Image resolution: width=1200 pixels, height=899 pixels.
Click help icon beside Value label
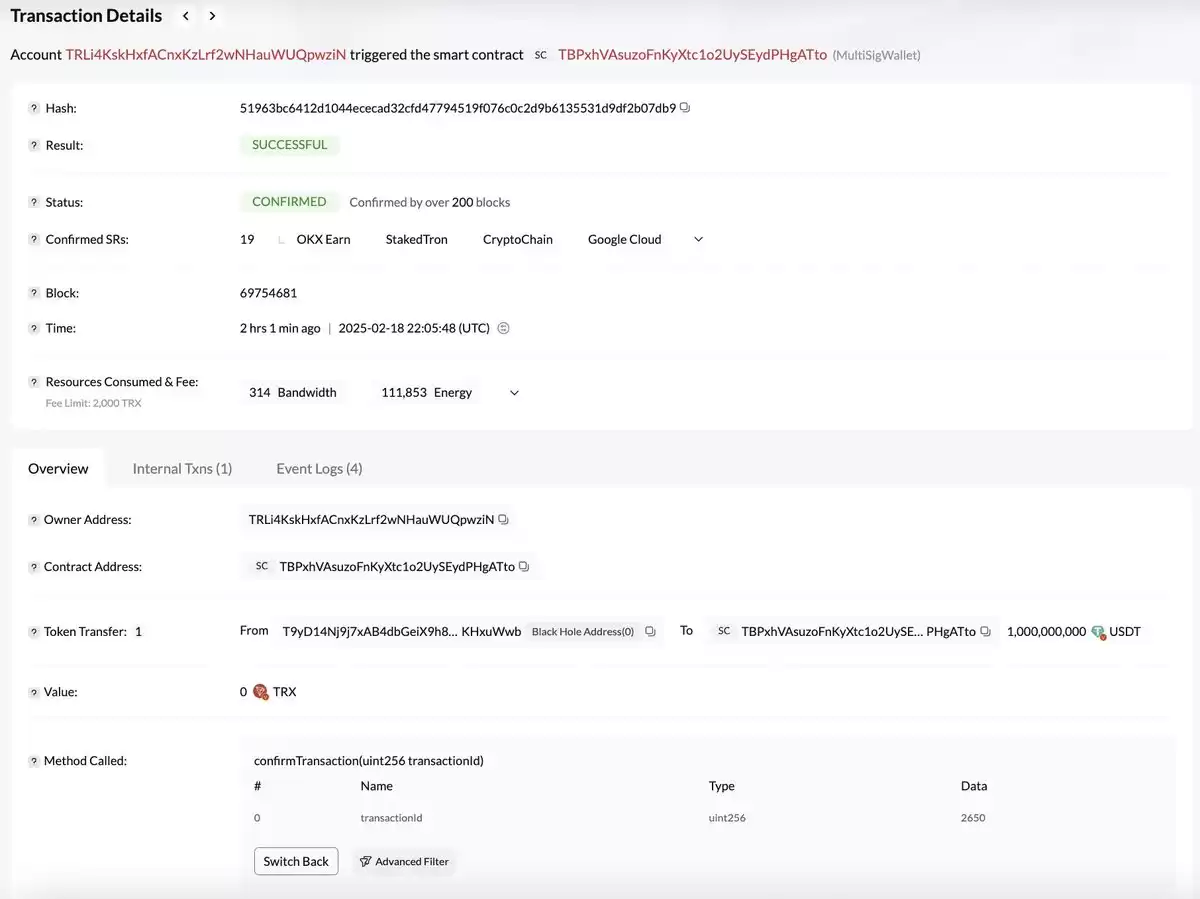click(x=34, y=692)
